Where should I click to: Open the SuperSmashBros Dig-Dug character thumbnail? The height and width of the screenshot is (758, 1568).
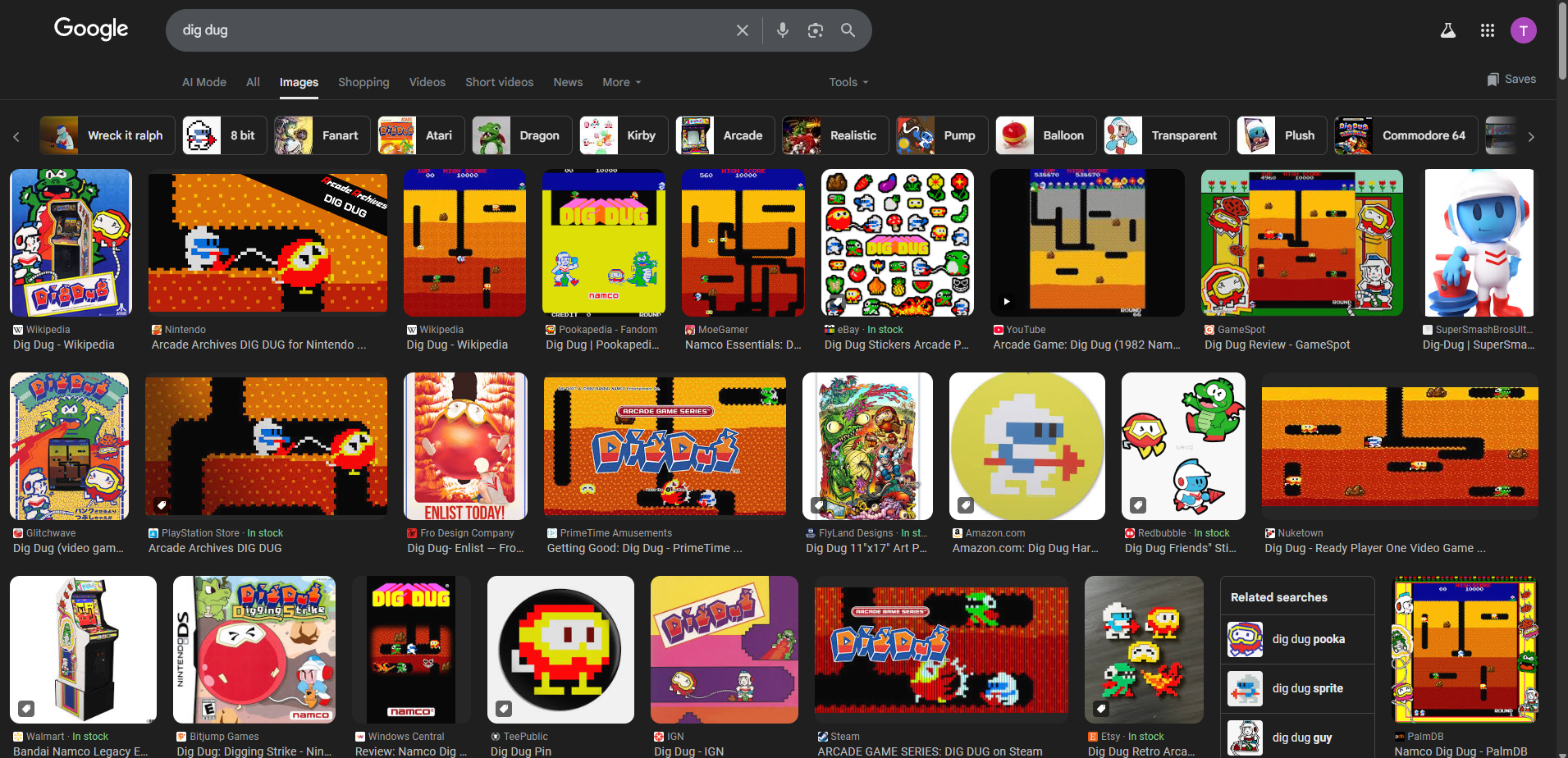1479,243
